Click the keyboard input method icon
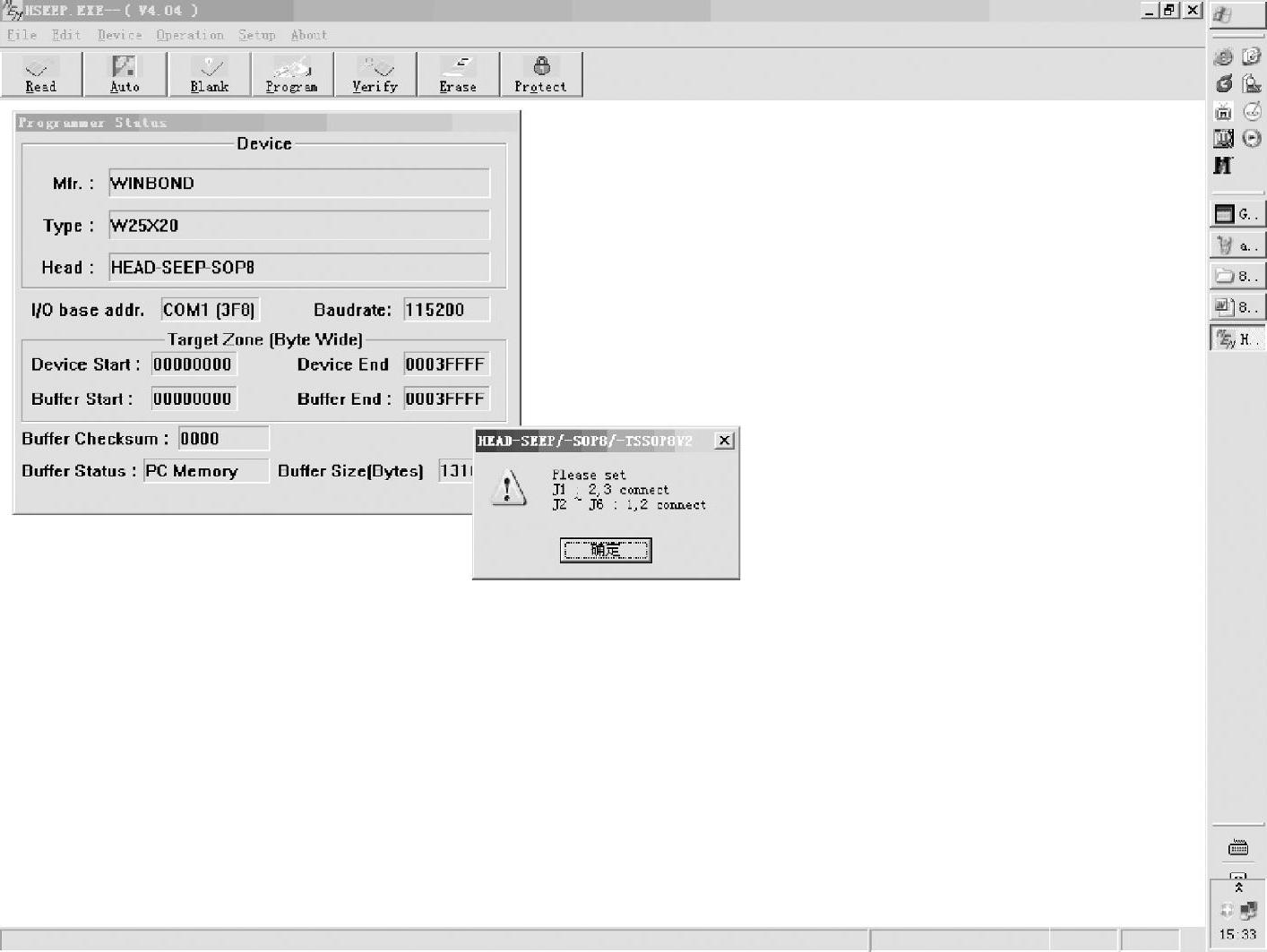 click(1237, 847)
